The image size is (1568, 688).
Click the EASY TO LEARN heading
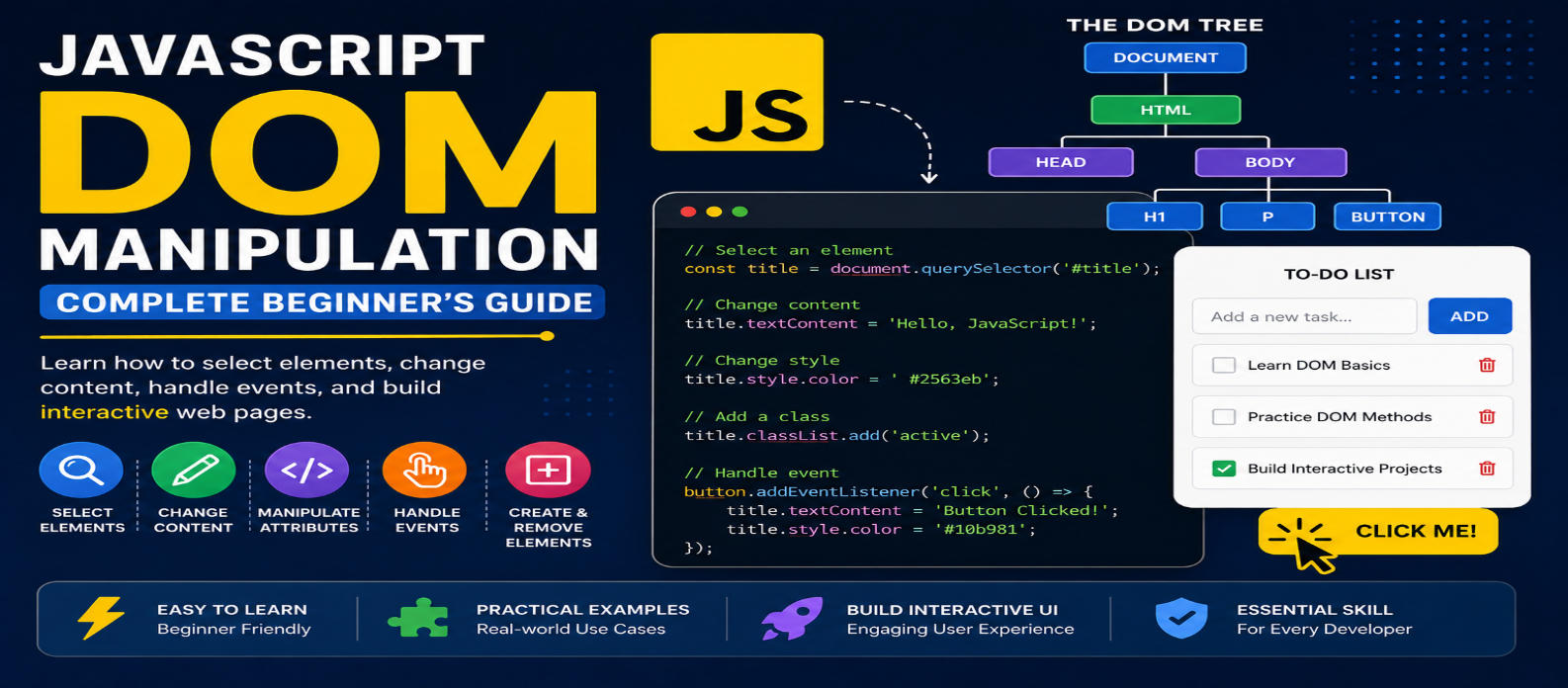coord(232,610)
